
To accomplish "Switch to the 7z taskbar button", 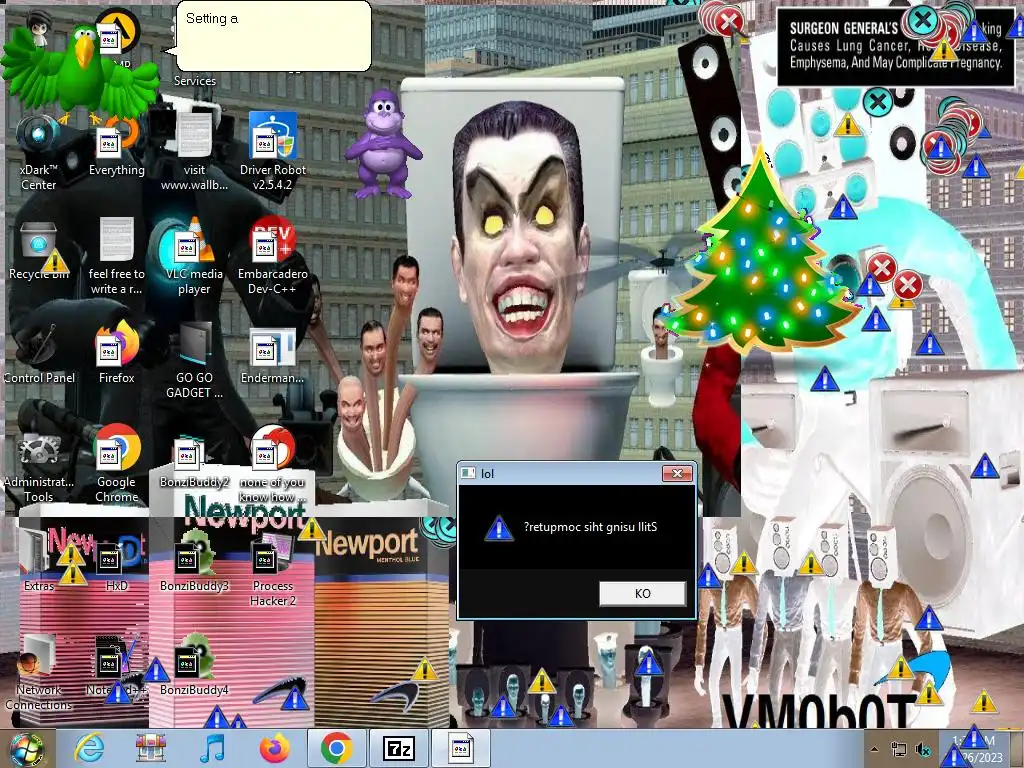I will tap(398, 748).
